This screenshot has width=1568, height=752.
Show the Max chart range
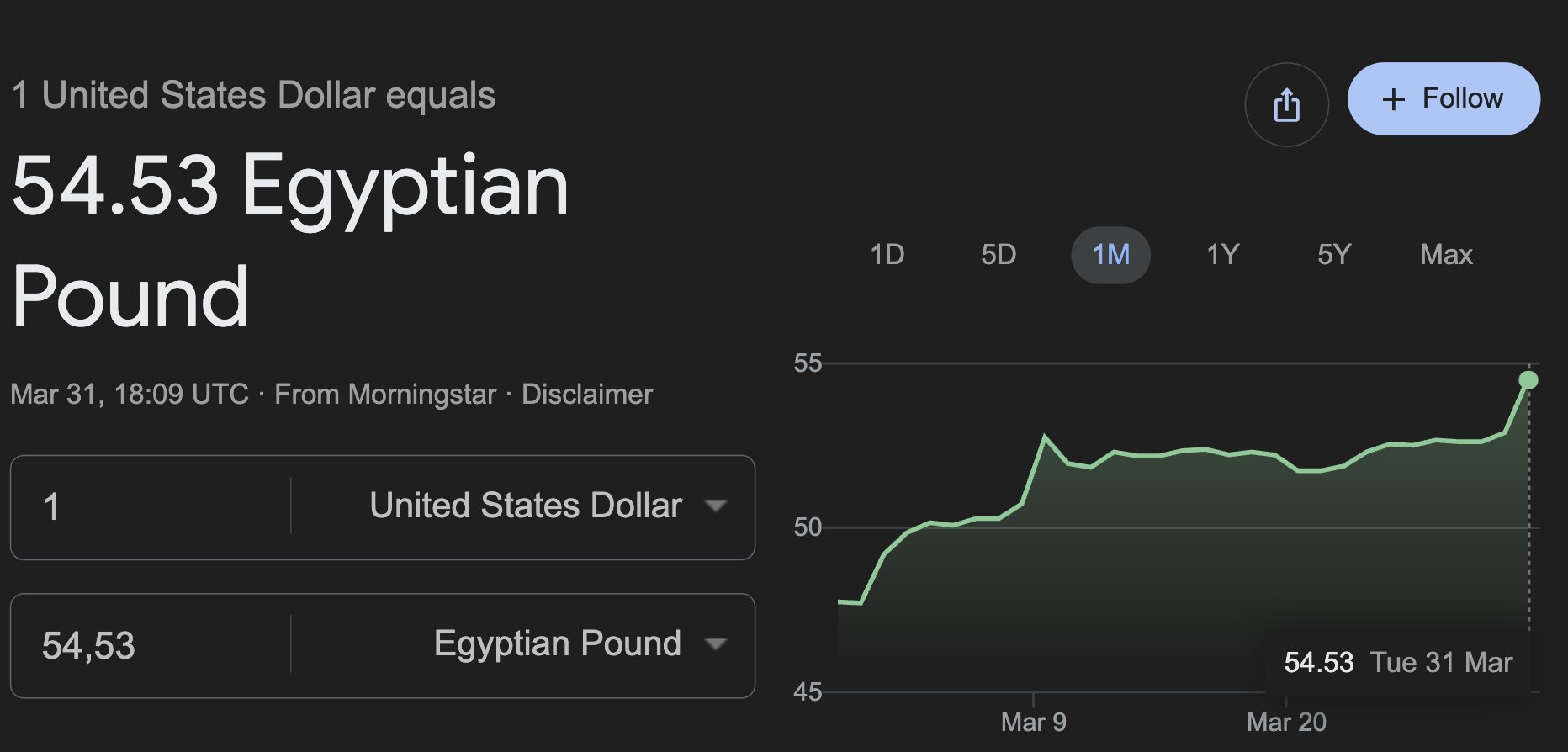(x=1446, y=254)
